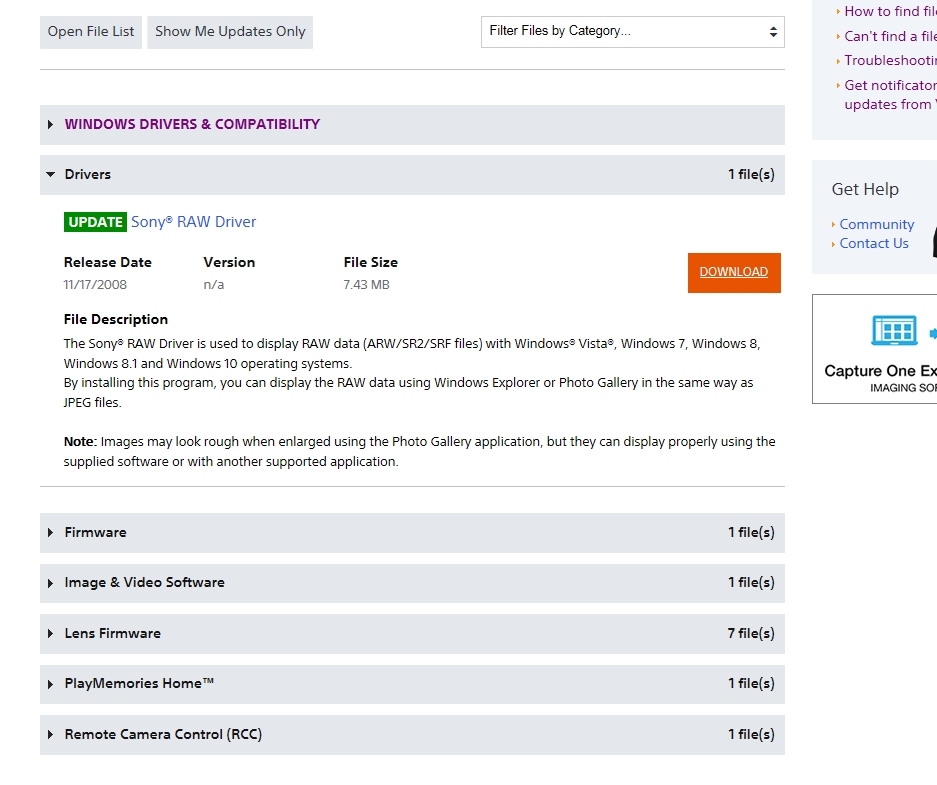The width and height of the screenshot is (937, 785).
Task: Click the Get Help heading
Action: tap(865, 189)
